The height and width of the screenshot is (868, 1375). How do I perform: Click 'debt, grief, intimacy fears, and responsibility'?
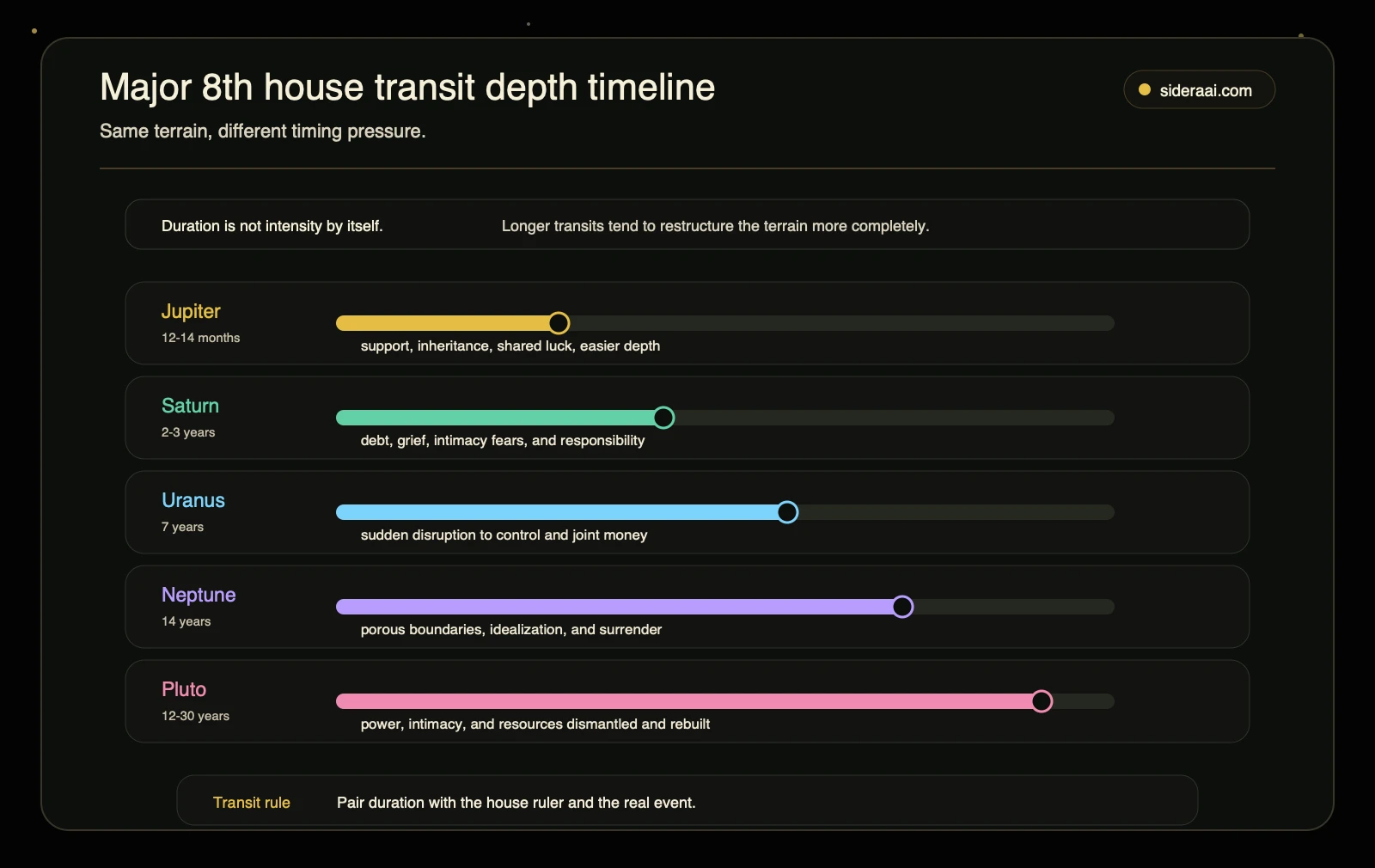tap(503, 440)
